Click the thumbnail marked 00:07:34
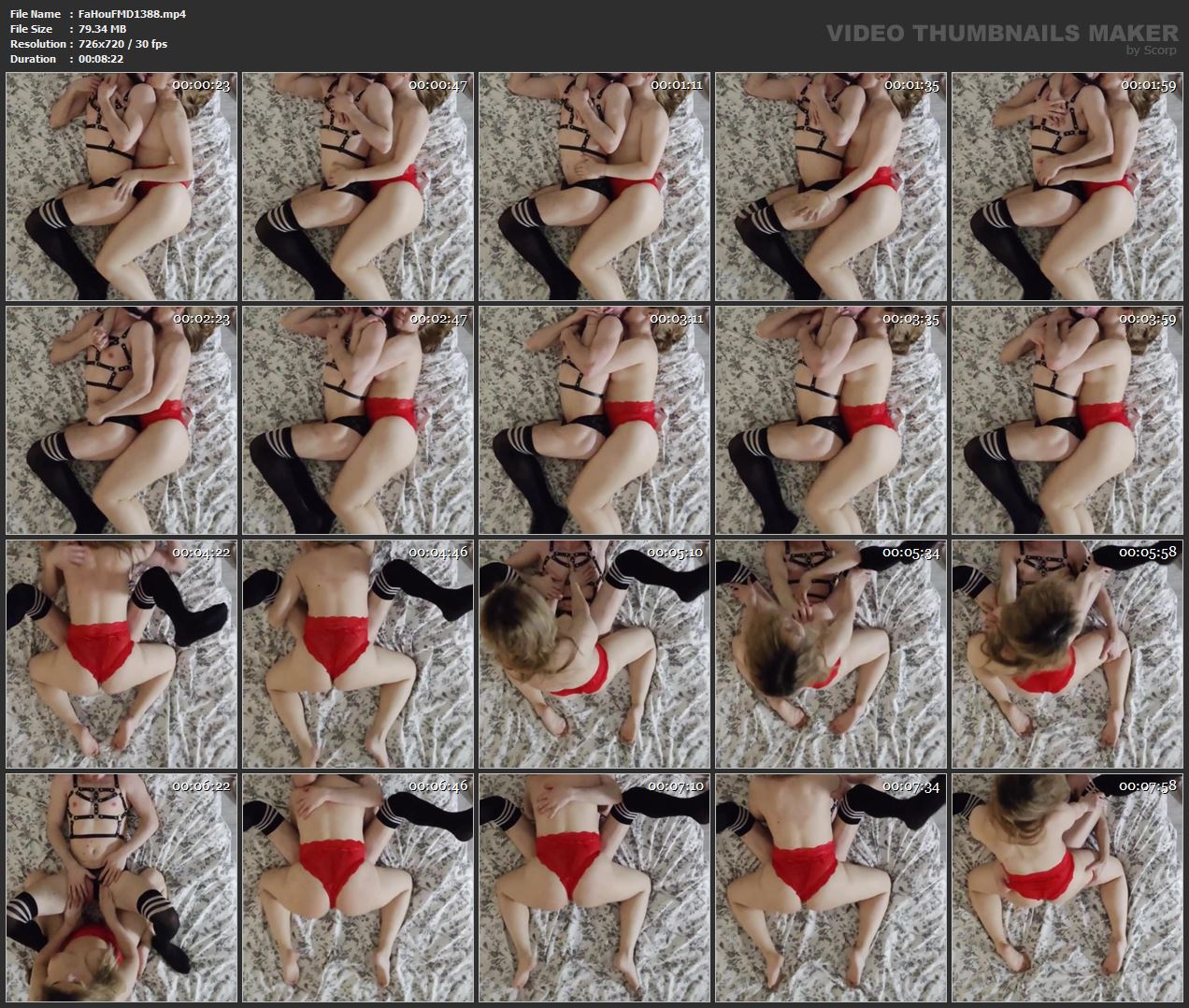 coord(831,887)
